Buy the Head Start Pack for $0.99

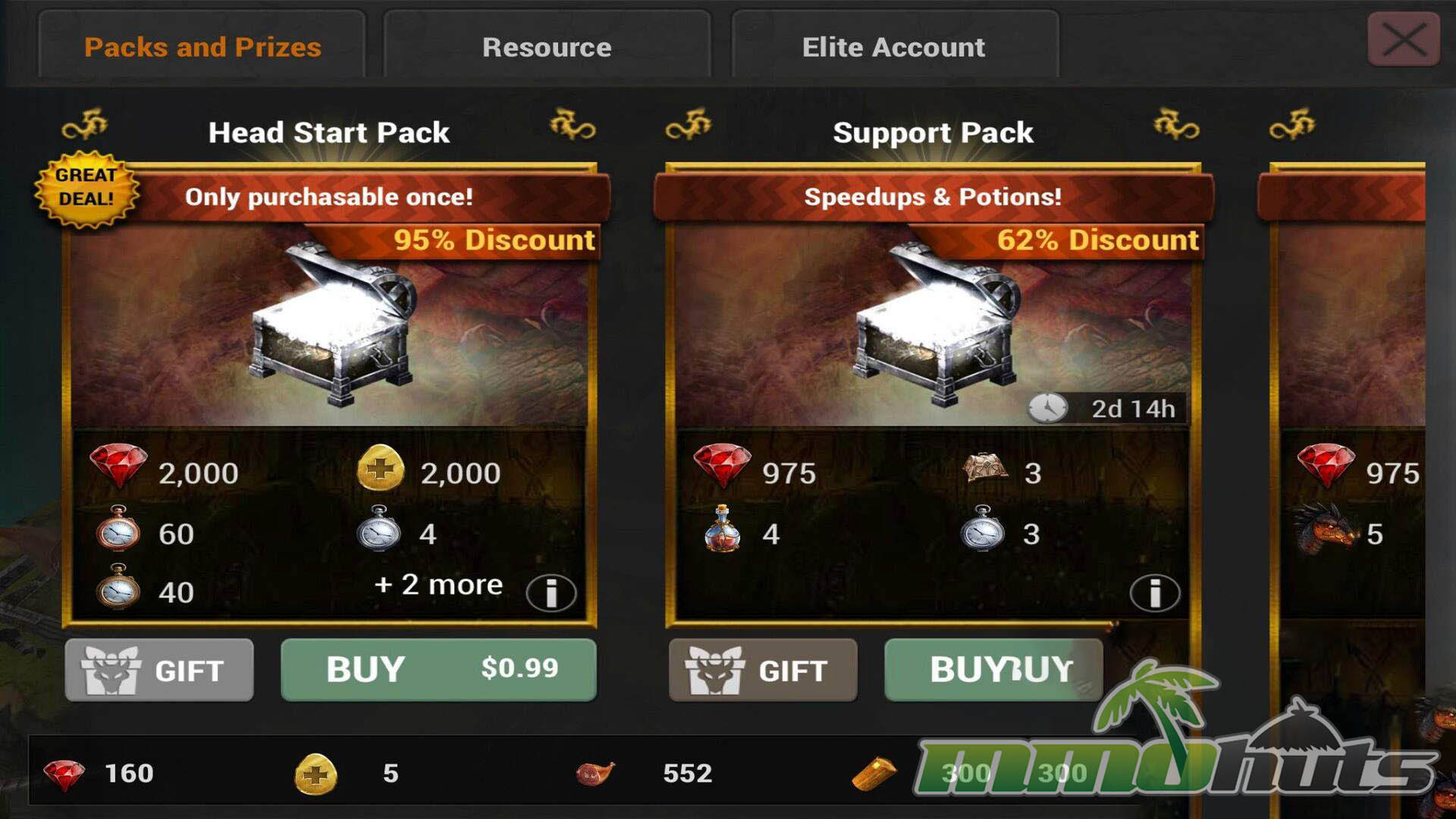pyautogui.click(x=438, y=669)
